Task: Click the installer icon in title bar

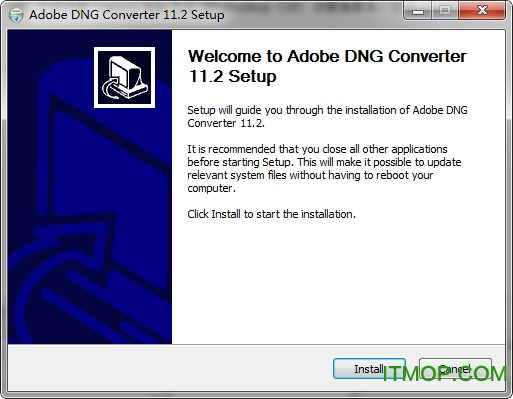Action: [x=16, y=15]
